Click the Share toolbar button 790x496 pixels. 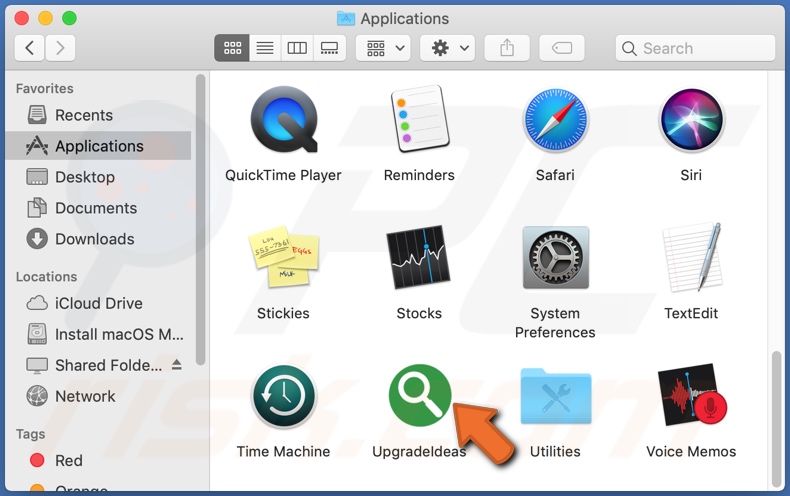507,48
